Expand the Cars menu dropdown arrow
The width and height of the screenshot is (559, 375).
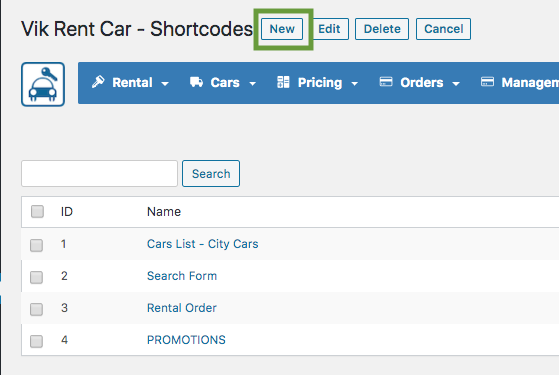pos(252,84)
